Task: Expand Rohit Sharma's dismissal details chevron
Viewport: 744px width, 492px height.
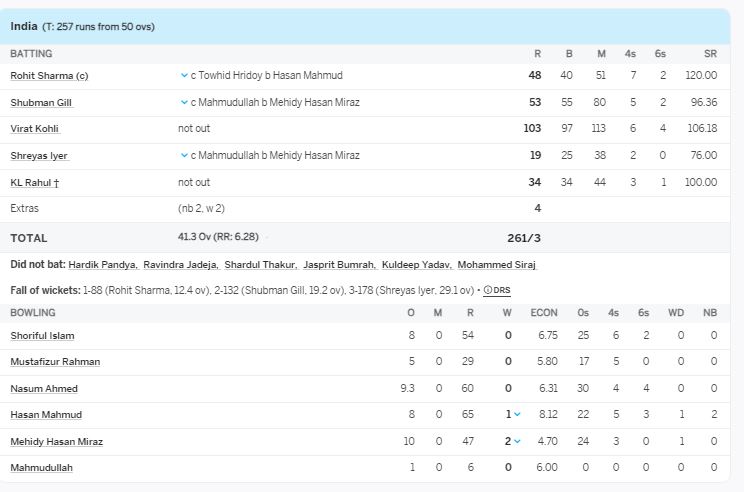Action: click(184, 75)
